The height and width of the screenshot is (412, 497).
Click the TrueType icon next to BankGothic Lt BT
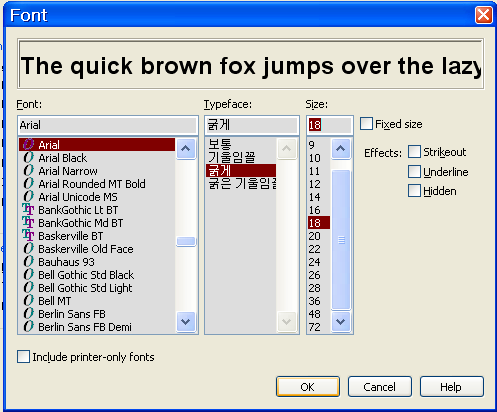pos(28,210)
